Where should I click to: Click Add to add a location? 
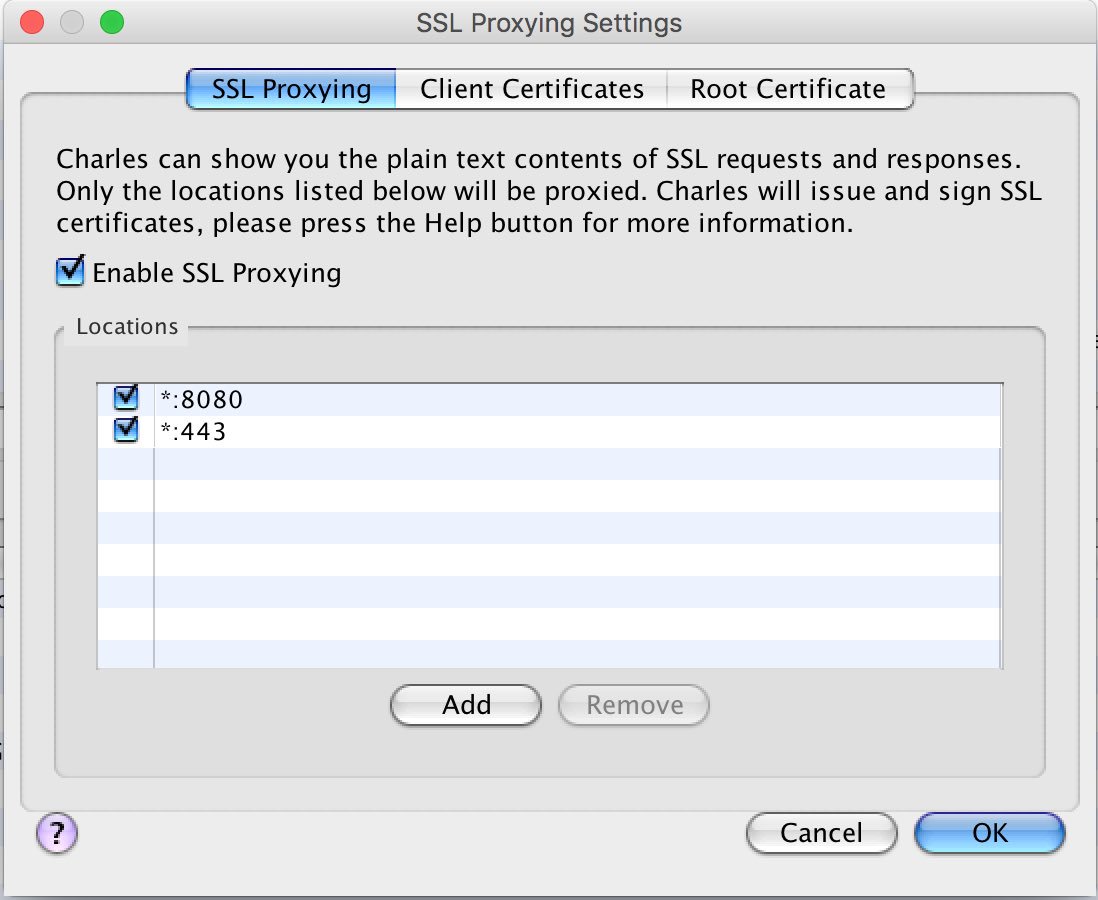coord(466,705)
